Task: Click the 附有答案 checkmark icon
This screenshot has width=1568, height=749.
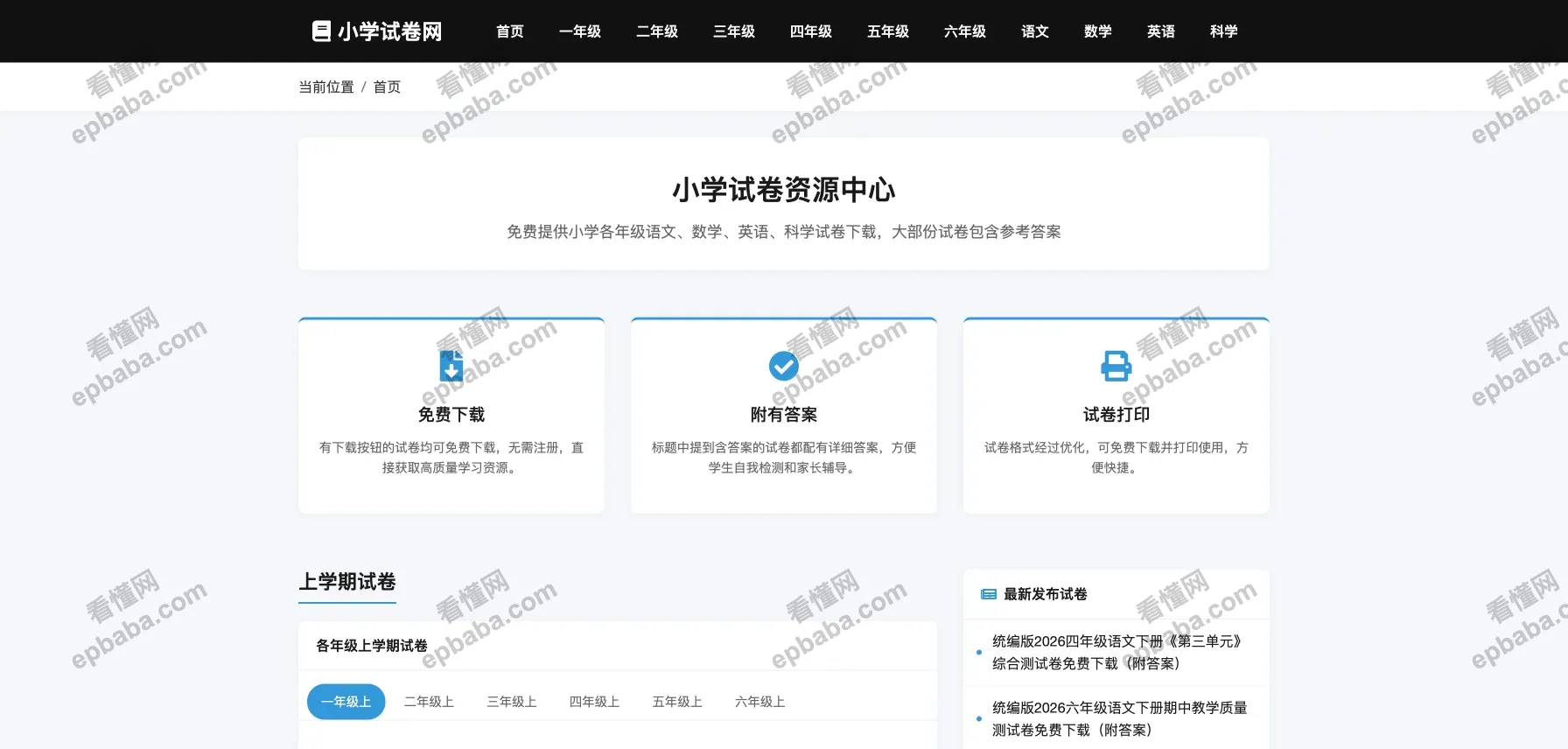Action: (784, 366)
